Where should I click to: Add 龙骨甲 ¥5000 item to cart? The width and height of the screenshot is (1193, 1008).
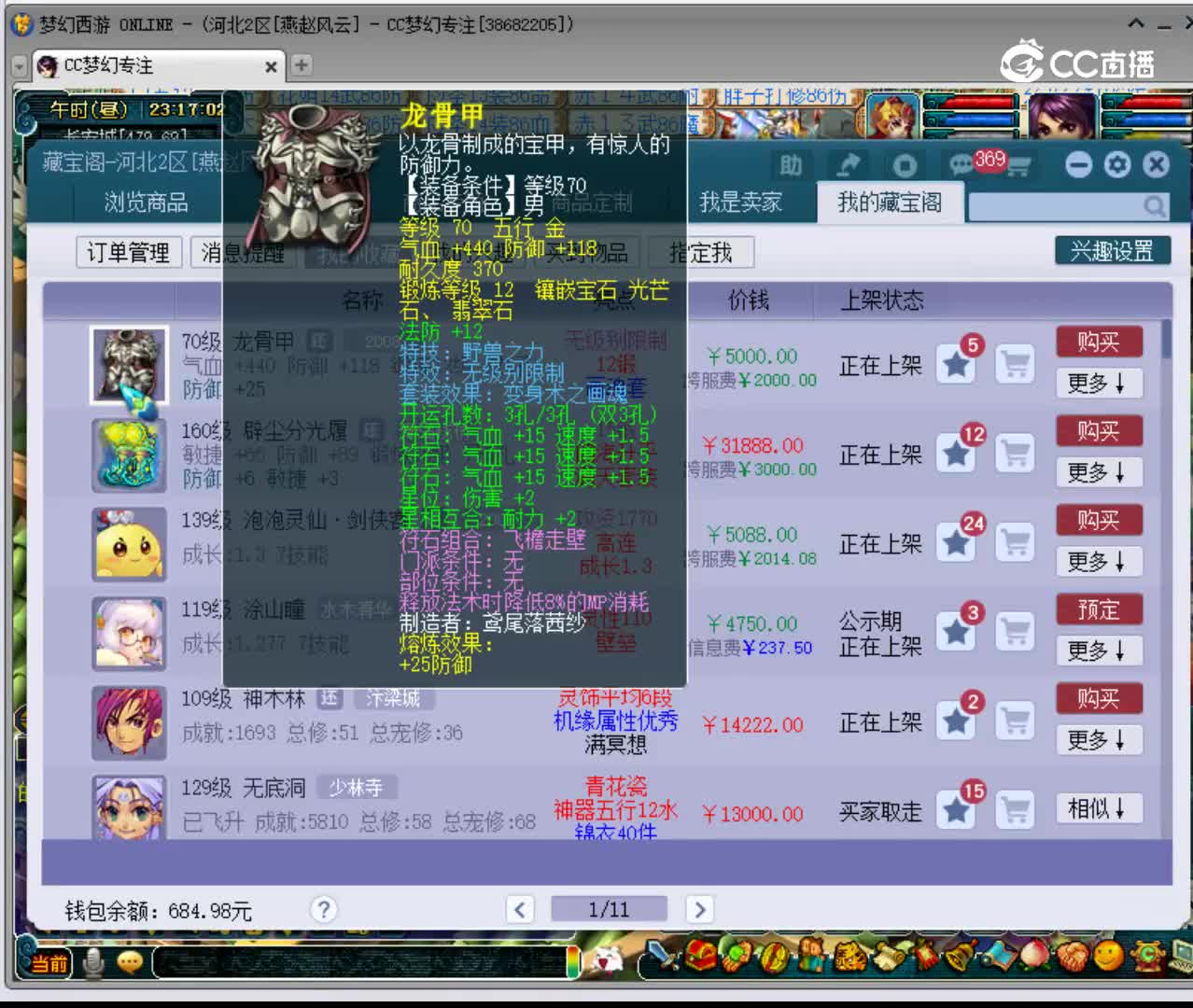(1016, 364)
